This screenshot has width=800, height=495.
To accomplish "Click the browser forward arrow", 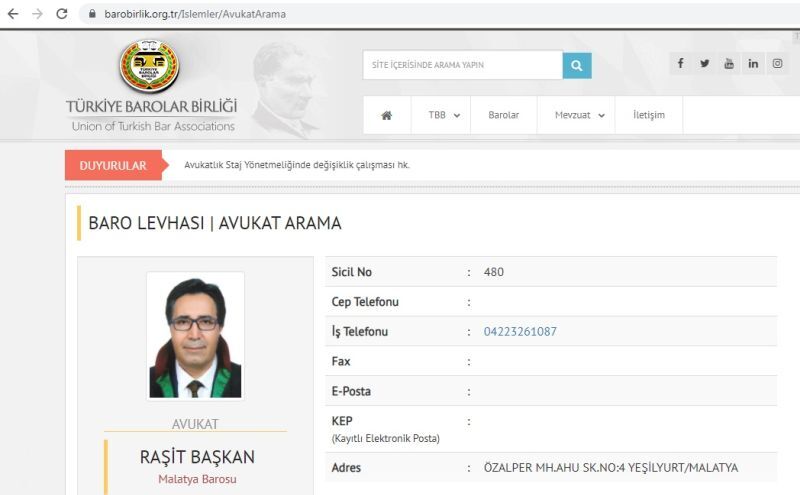I will [37, 14].
